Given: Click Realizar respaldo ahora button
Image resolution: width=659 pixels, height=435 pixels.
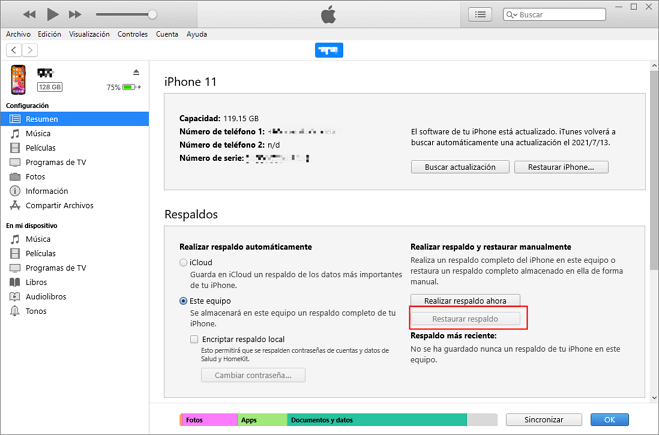Looking at the screenshot, I should (465, 301).
